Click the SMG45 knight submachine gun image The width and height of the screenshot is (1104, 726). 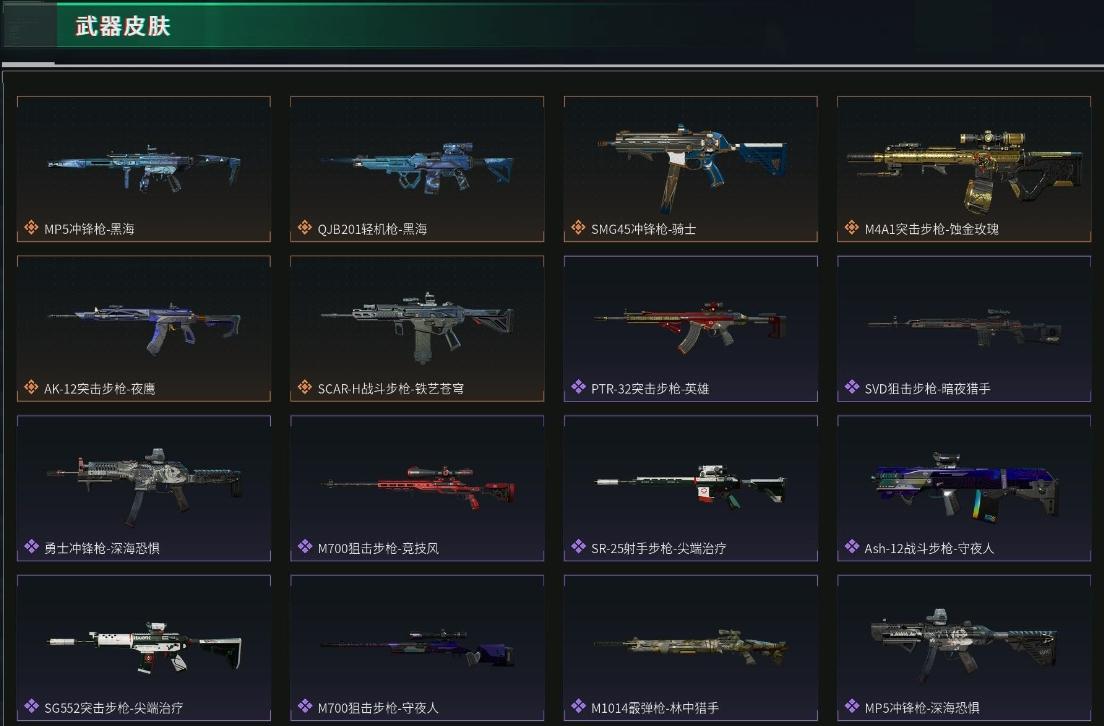tap(691, 166)
